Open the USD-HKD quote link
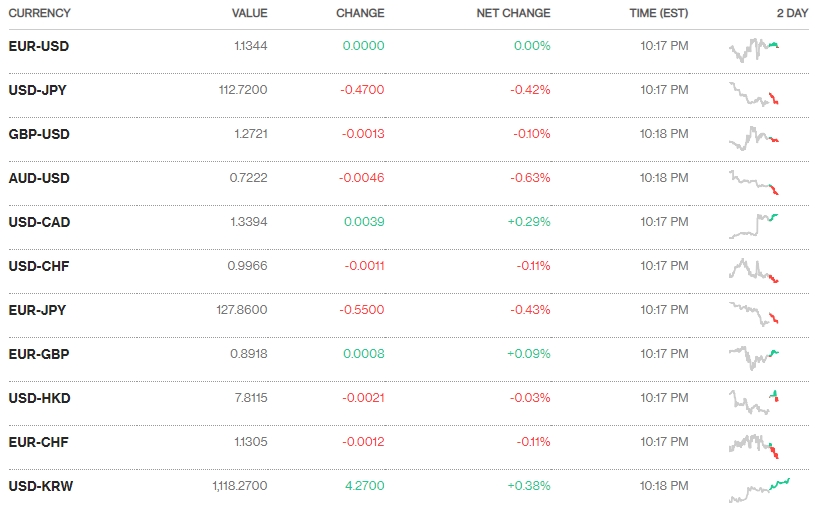 coord(39,398)
